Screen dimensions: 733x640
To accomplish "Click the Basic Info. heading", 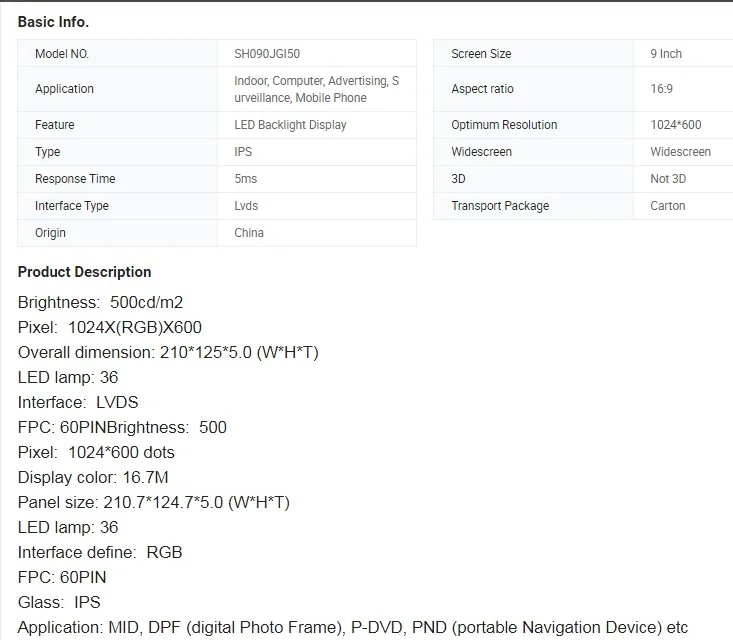I will point(53,22).
